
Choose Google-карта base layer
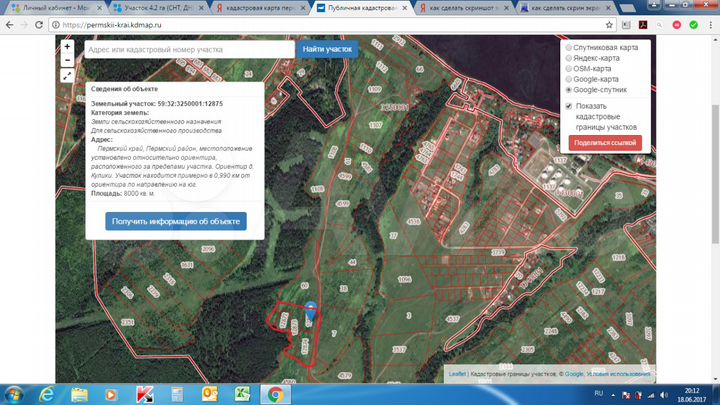570,79
